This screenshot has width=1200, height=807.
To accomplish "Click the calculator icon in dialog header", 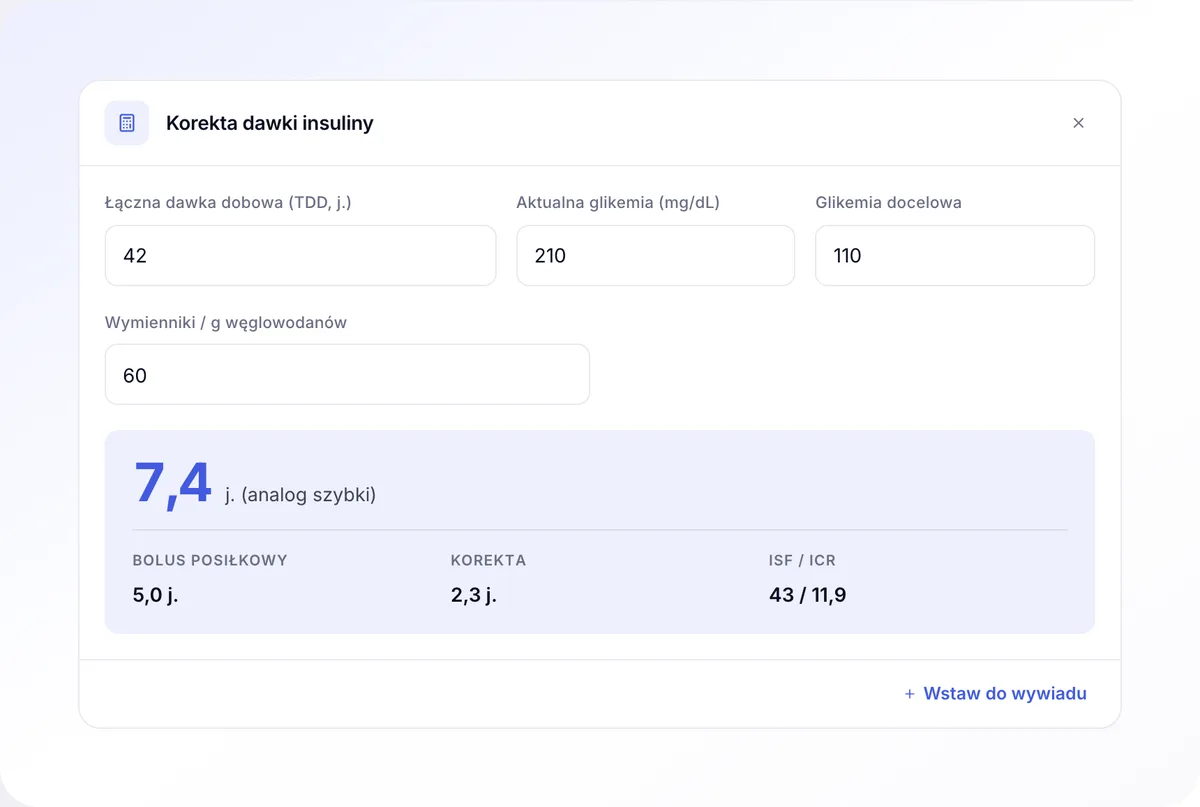I will pyautogui.click(x=127, y=123).
